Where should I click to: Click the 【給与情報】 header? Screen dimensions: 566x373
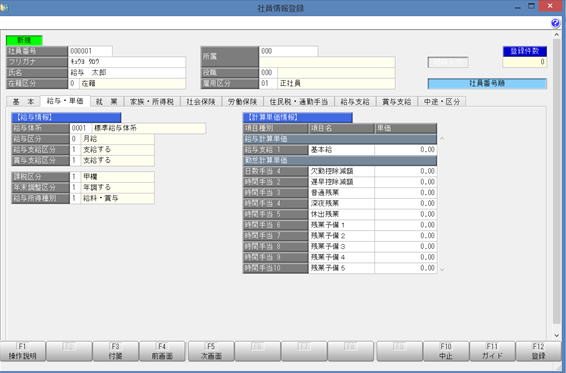click(66, 117)
